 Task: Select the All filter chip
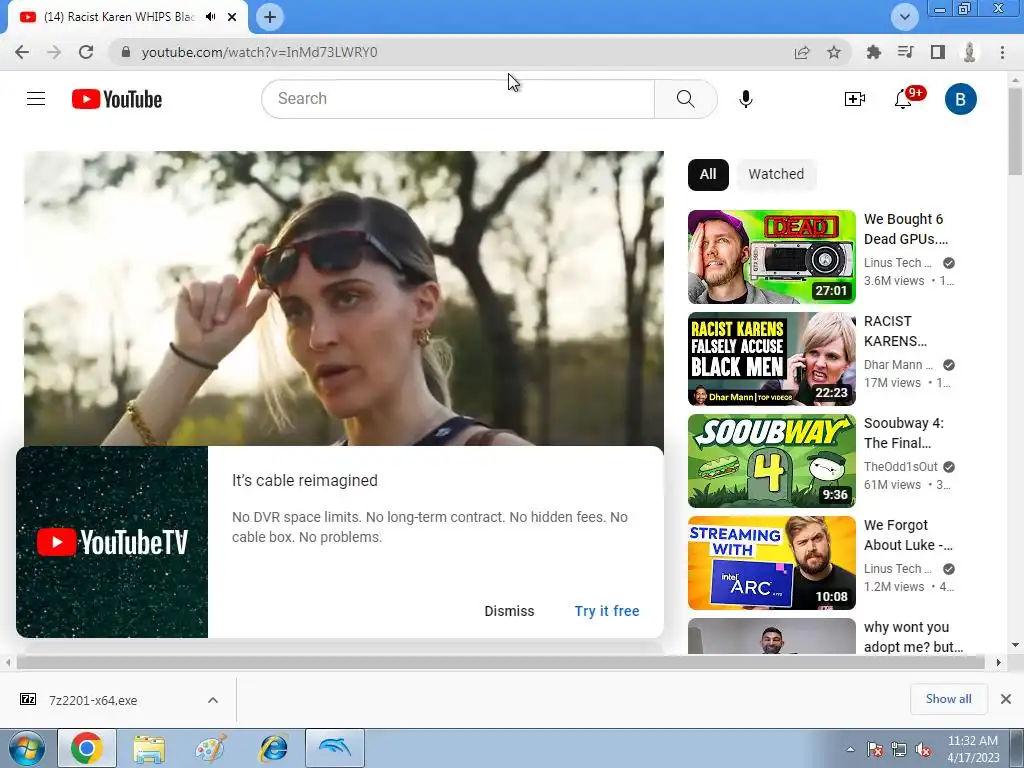(708, 174)
